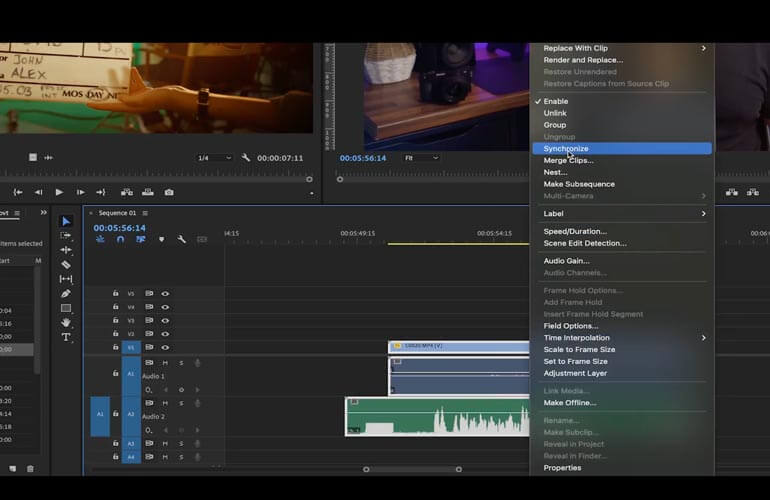770x500 pixels.
Task: Choose Unlink from context menu
Action: 622,113
